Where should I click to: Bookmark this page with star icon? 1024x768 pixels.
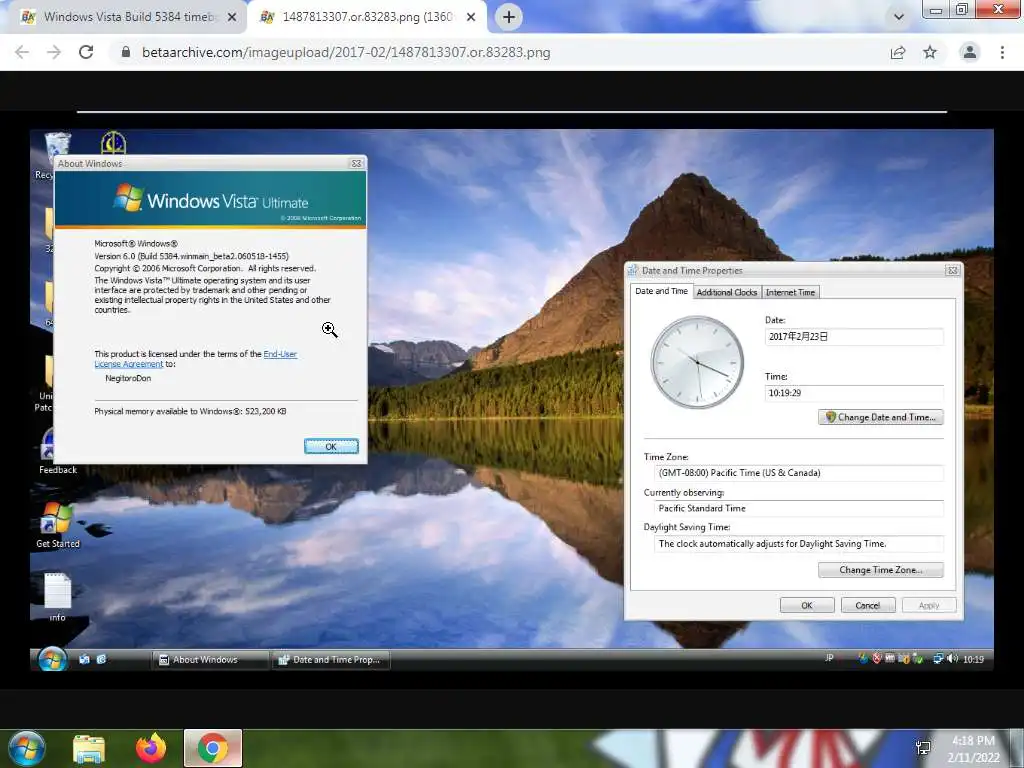pos(930,52)
